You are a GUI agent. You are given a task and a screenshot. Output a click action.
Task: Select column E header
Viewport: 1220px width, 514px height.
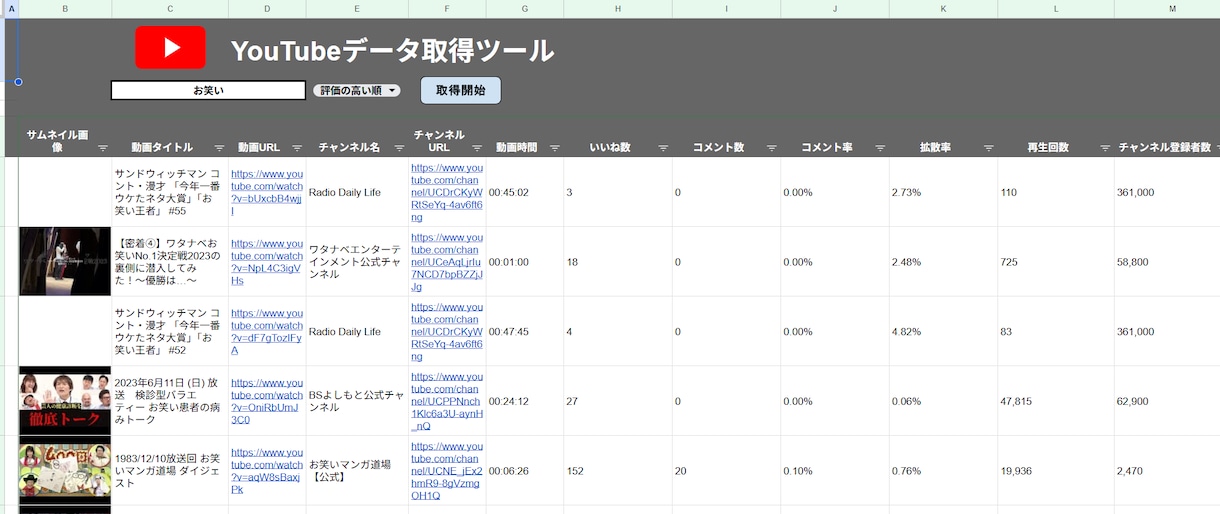pos(357,8)
